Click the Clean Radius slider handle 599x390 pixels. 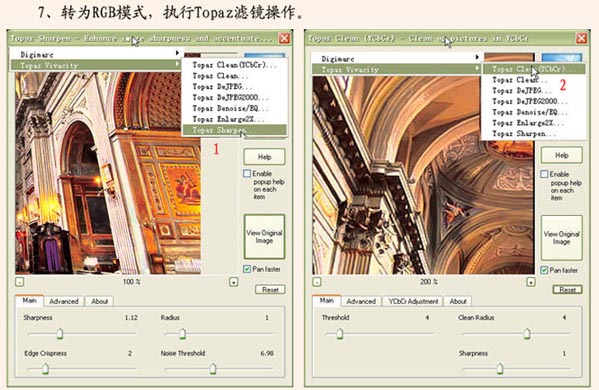[x=527, y=333]
